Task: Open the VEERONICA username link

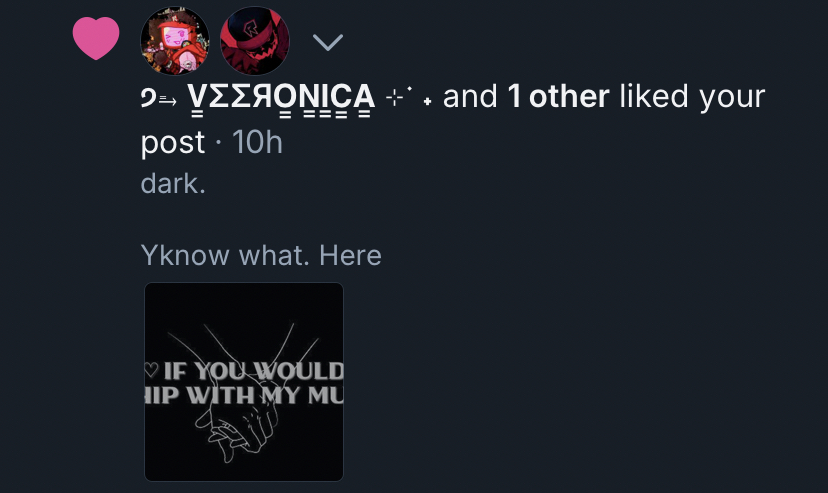Action: click(x=281, y=99)
